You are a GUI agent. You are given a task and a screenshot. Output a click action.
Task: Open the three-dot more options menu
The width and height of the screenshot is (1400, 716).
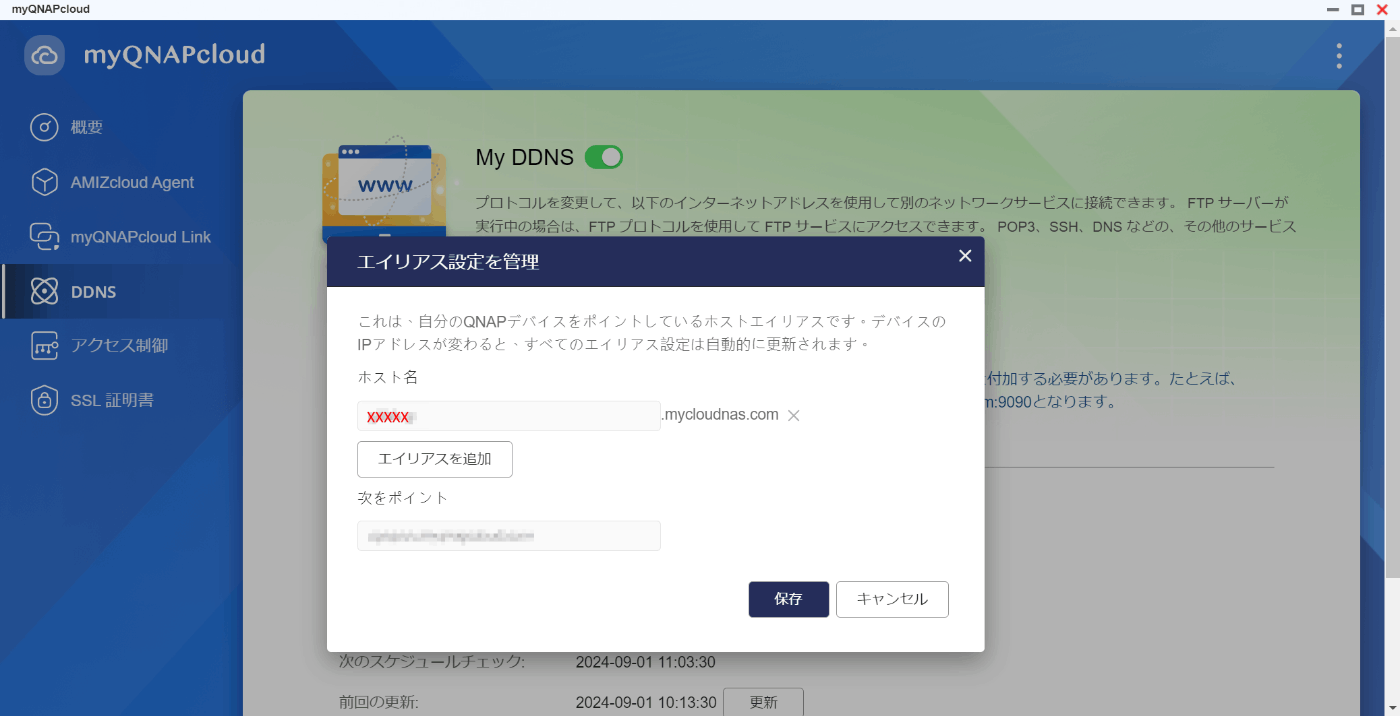click(x=1339, y=56)
